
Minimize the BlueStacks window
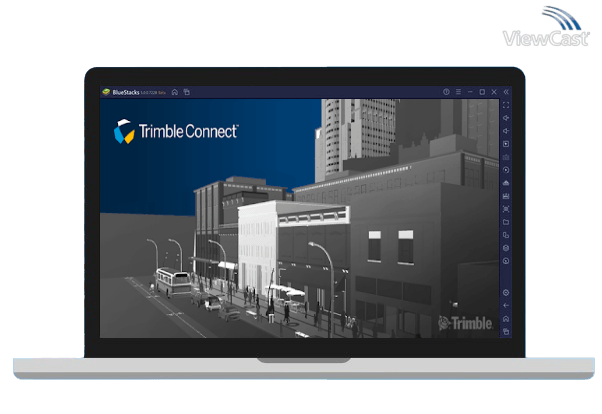(x=470, y=92)
